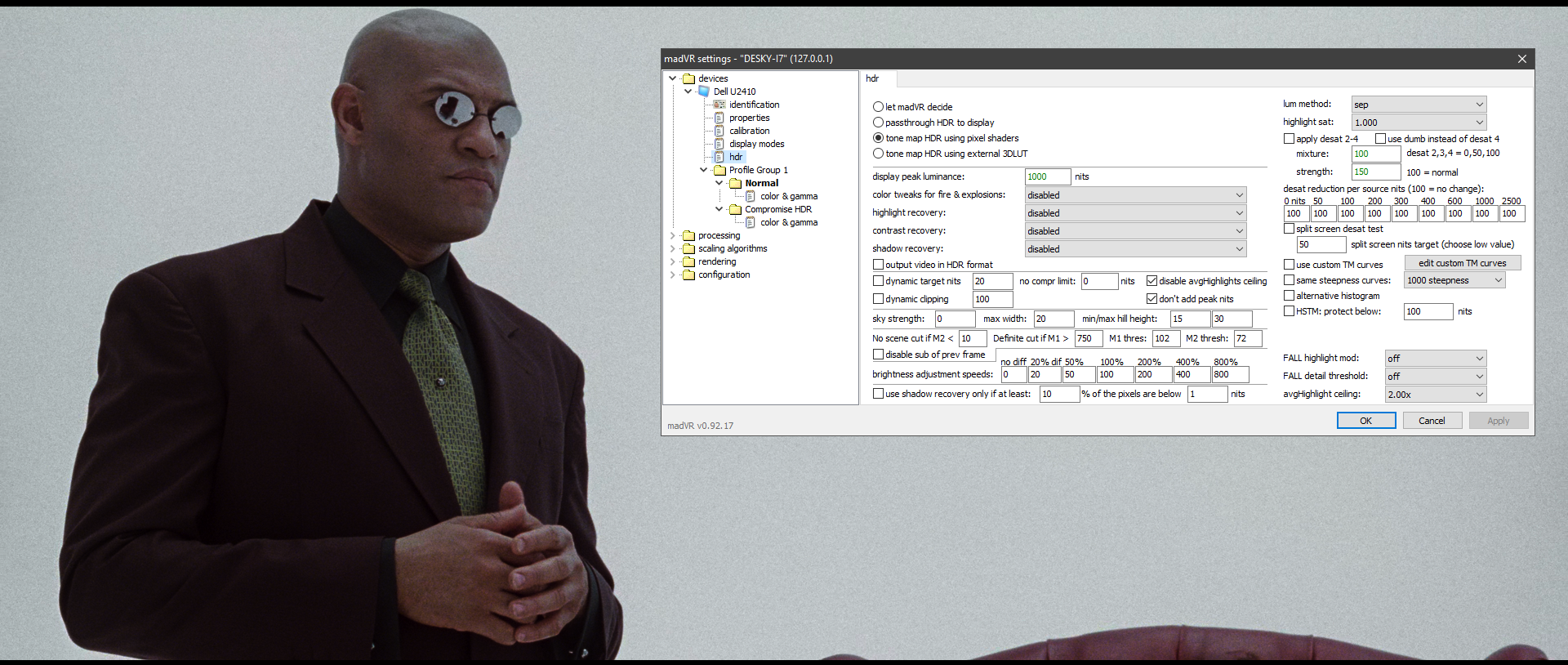Enable 'disable sub of prev frame'
Screen dimensions: 1568x665
point(879,355)
